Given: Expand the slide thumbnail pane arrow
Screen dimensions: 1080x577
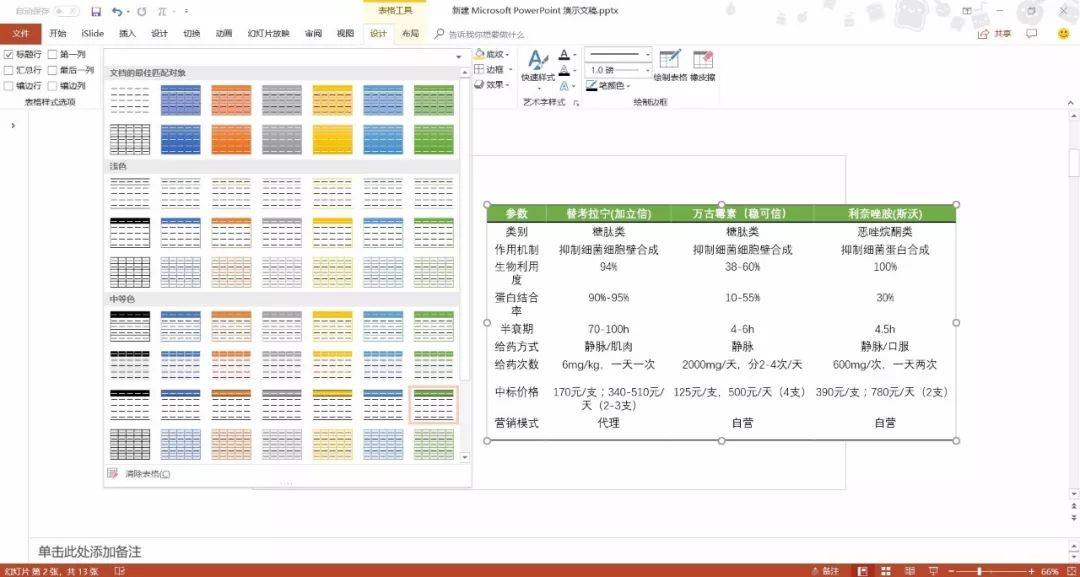Looking at the screenshot, I should [x=13, y=125].
